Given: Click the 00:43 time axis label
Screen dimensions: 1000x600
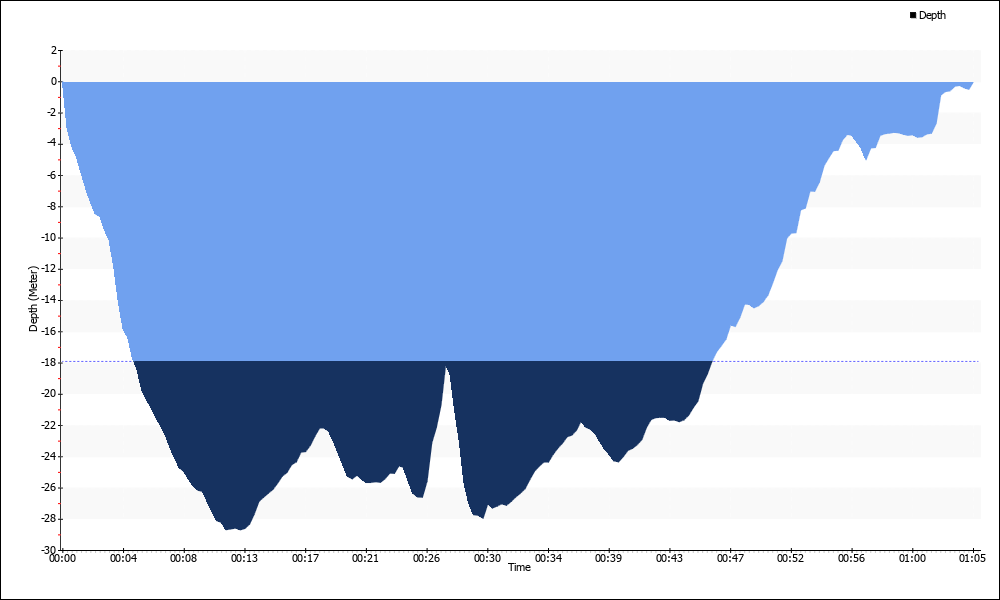Looking at the screenshot, I should pyautogui.click(x=669, y=559).
